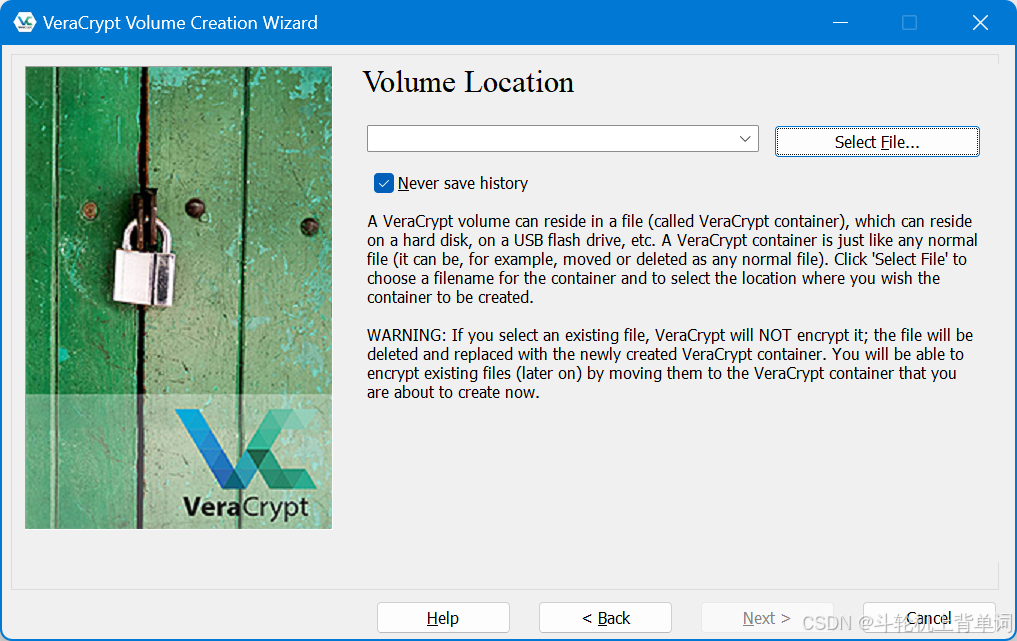Screen dimensions: 1017x641
Task: Maximize the VeraCrypt wizard window
Action: click(x=909, y=21)
